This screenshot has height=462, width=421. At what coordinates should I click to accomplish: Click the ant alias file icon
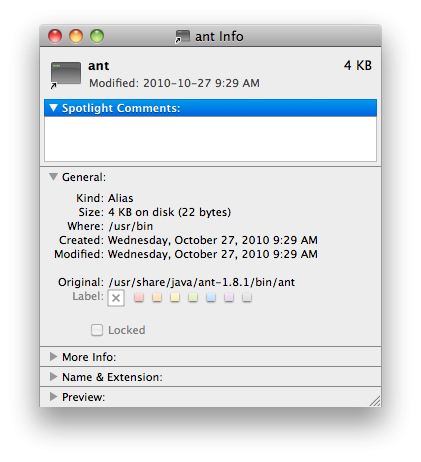(66, 75)
